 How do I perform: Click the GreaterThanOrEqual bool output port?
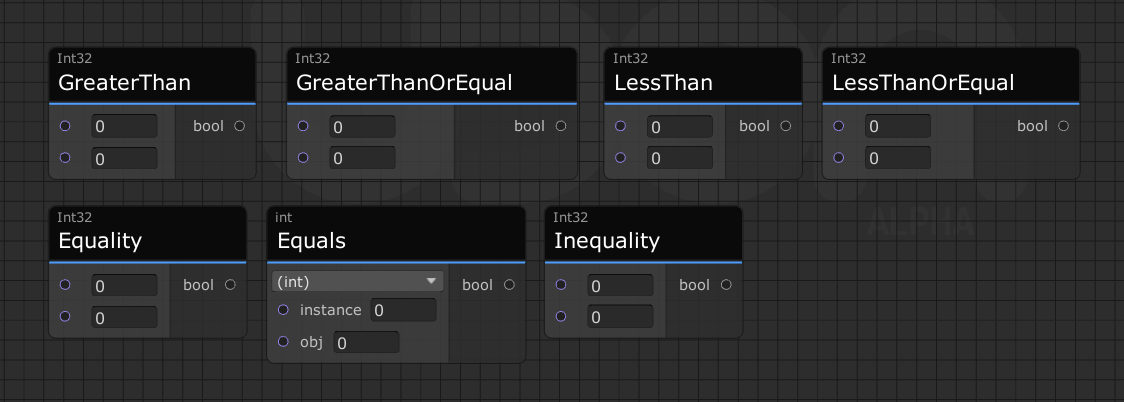(x=560, y=126)
